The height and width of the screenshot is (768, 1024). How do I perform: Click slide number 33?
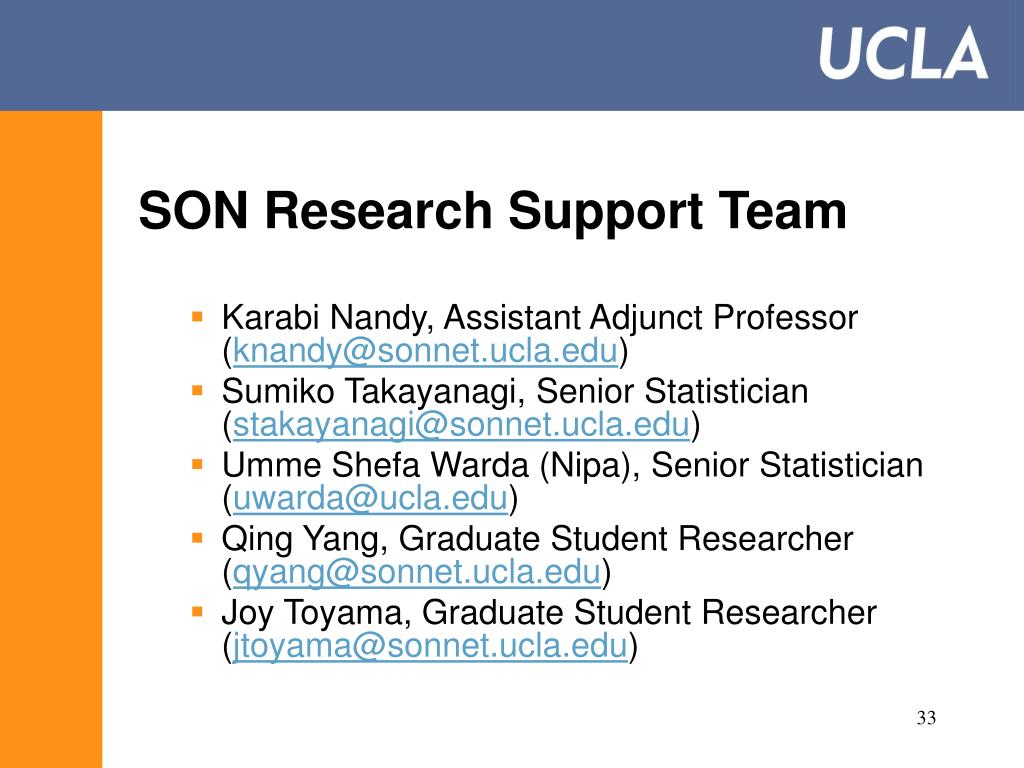[926, 718]
